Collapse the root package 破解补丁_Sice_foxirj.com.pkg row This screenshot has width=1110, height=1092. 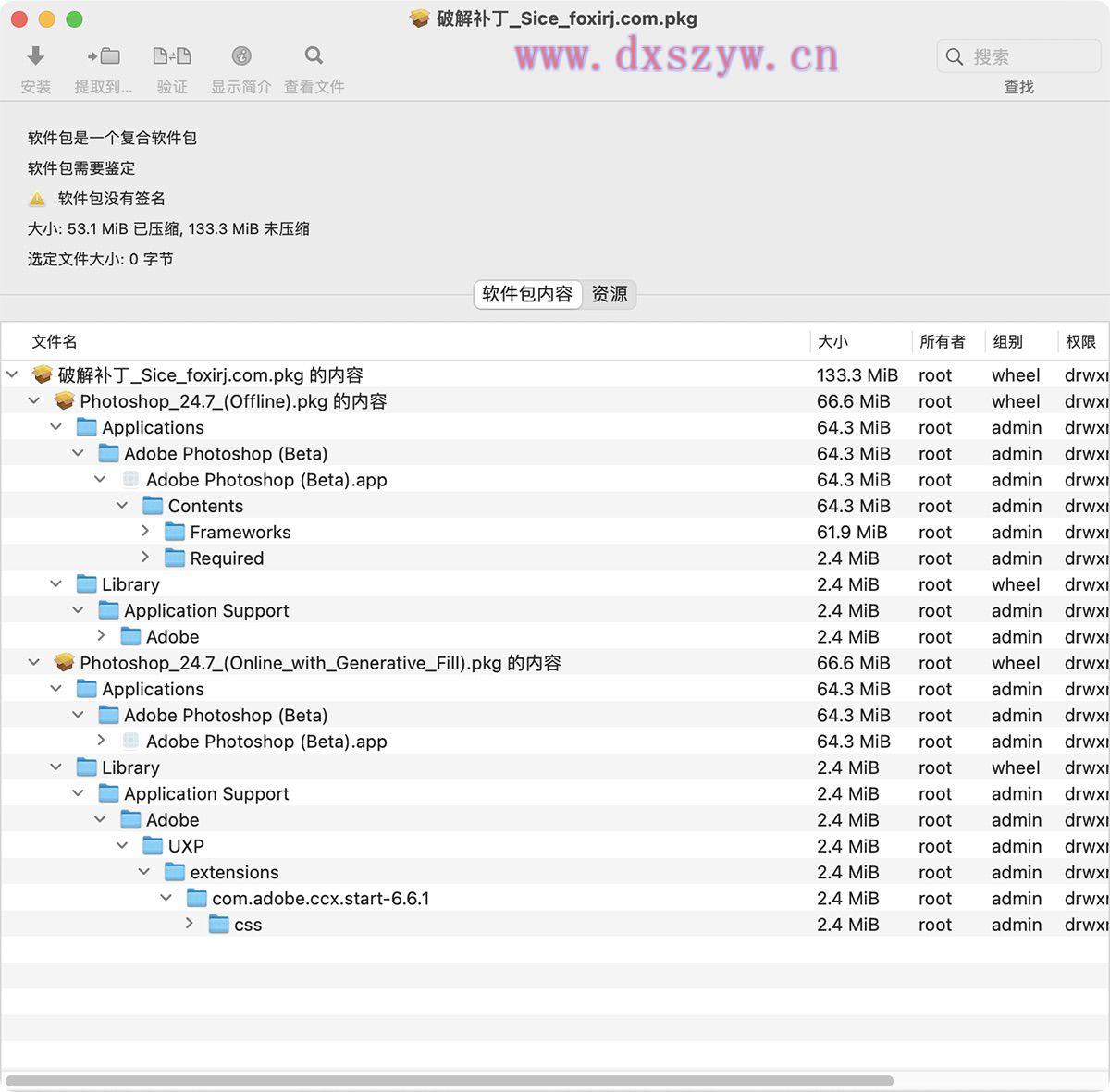(x=12, y=374)
